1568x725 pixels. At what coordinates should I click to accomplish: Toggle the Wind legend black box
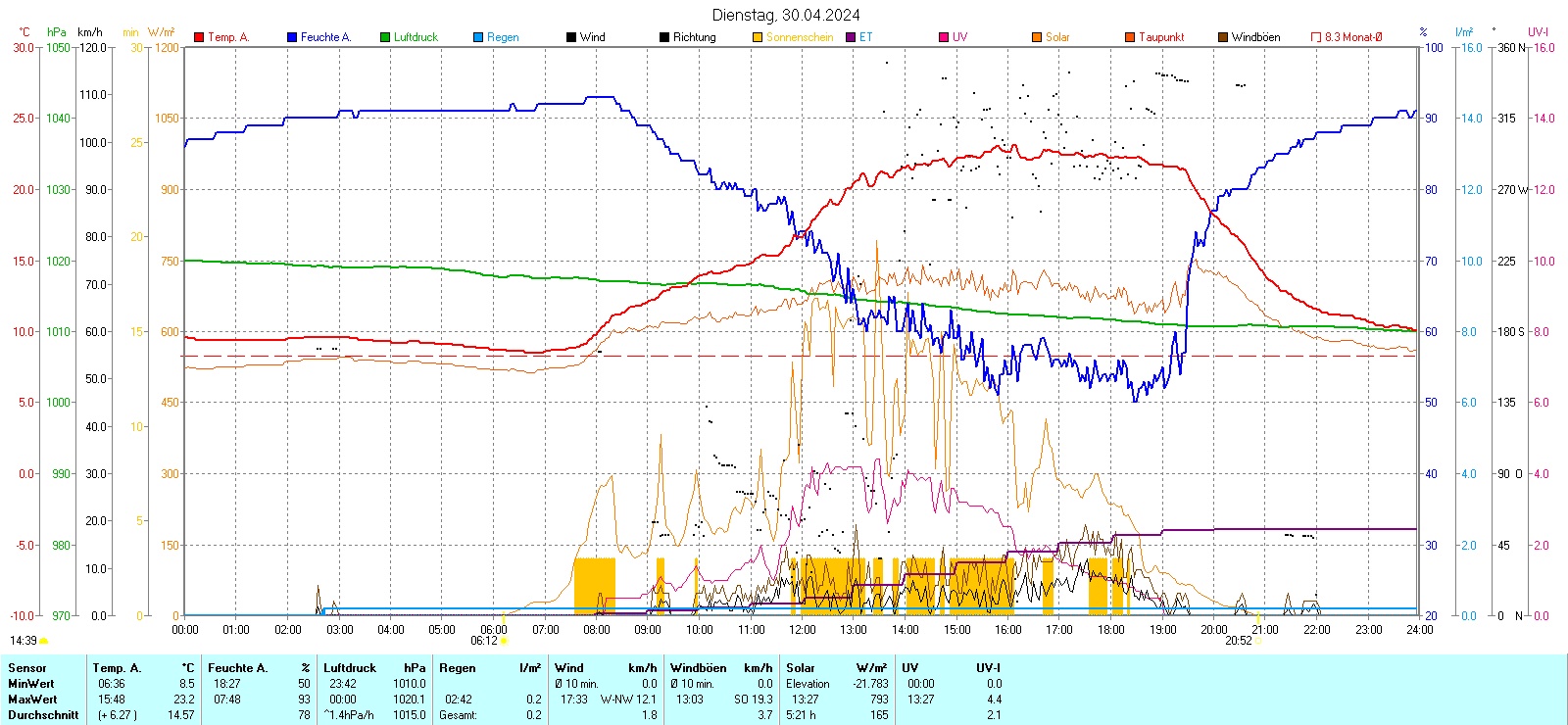(x=571, y=37)
